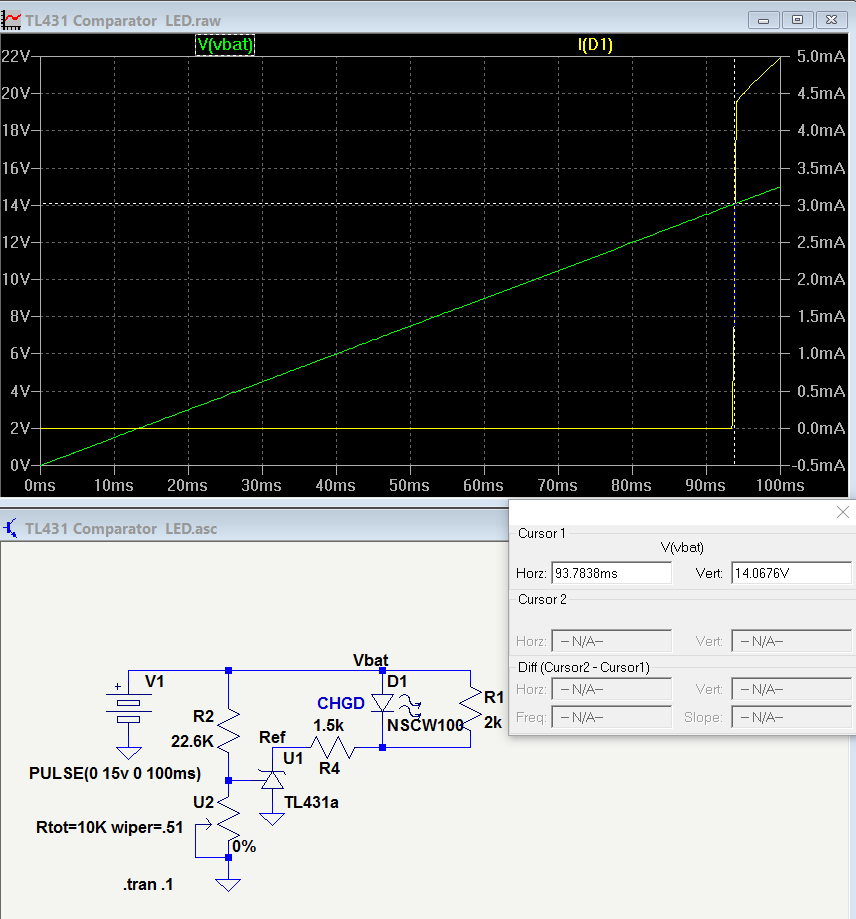Click the Cursor 2 Horz field
This screenshot has width=856, height=919.
pos(612,641)
